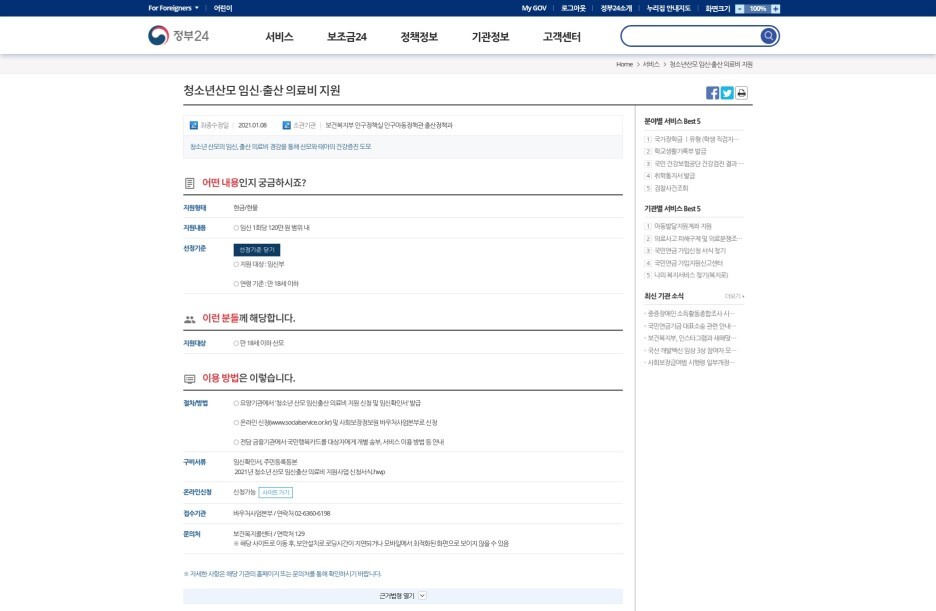Screen dimensions: 936x611
Task: Open news 중증장애인 소득활동종합조사
Action: pos(691,313)
